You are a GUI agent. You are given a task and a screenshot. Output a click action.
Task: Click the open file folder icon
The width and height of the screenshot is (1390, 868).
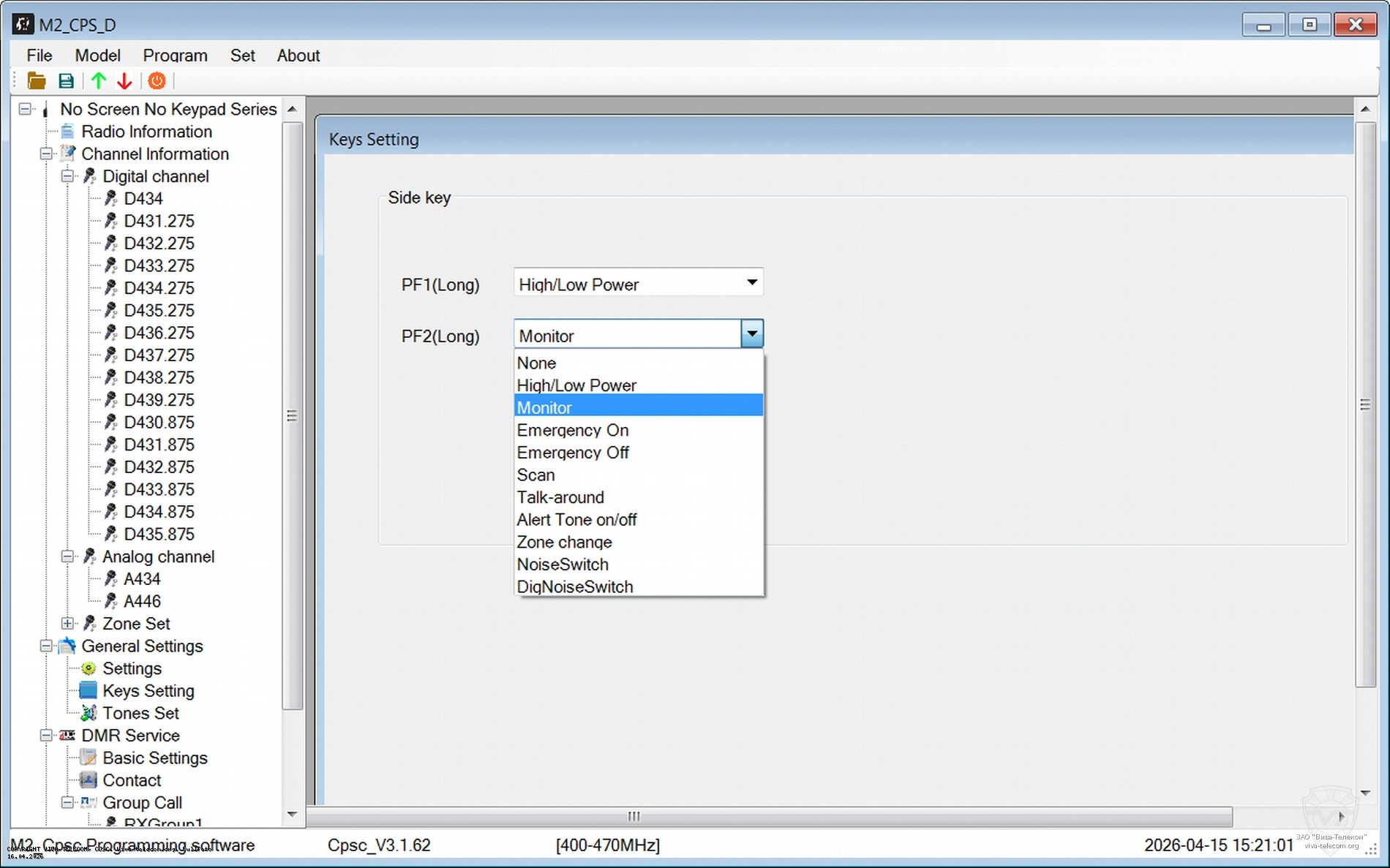click(x=36, y=81)
